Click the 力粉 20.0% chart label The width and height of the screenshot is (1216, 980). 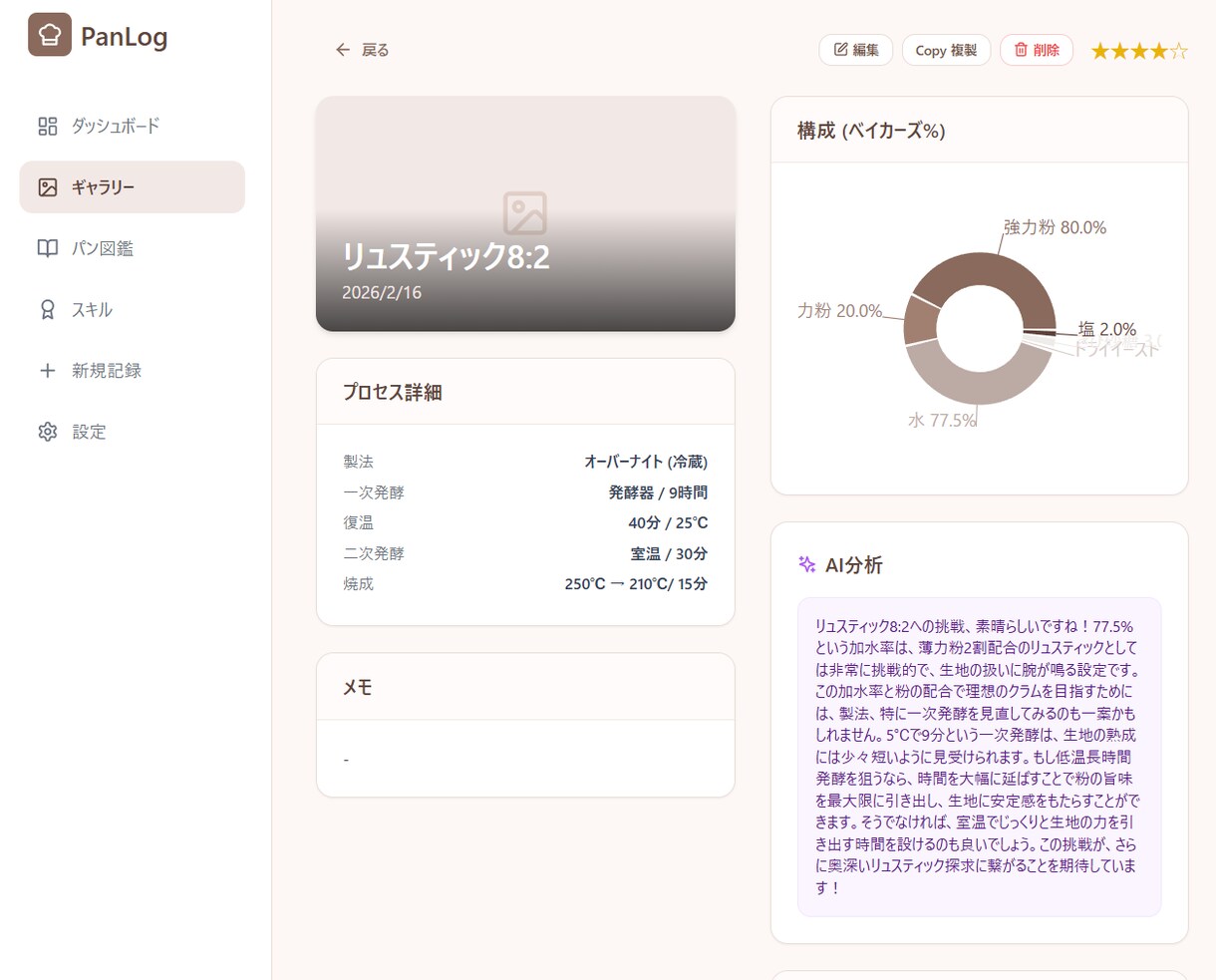click(840, 311)
